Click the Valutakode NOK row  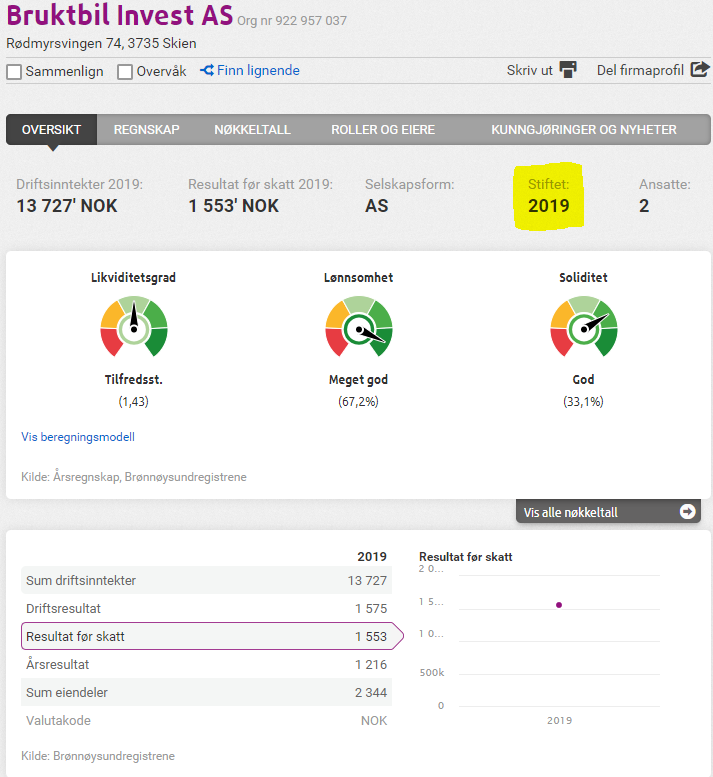[207, 721]
